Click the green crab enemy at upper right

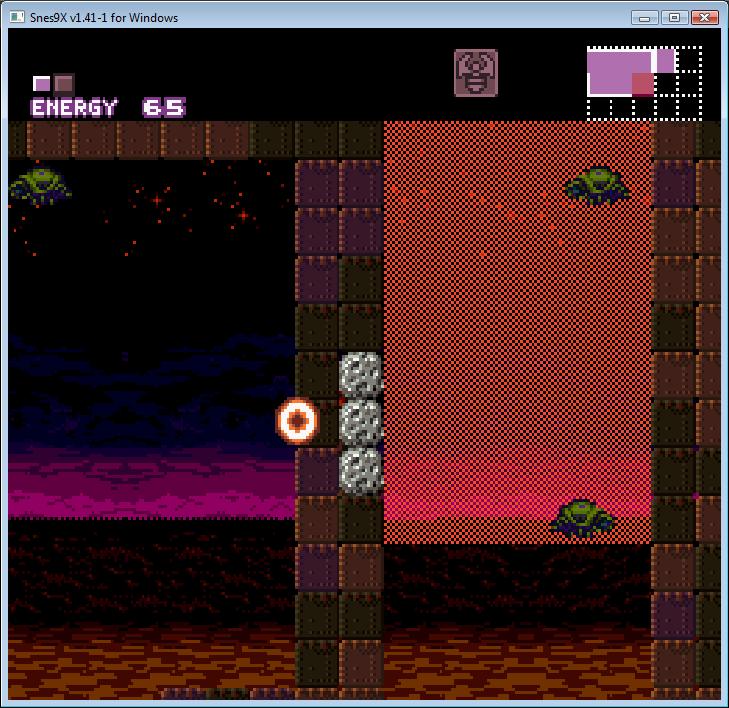[x=597, y=186]
